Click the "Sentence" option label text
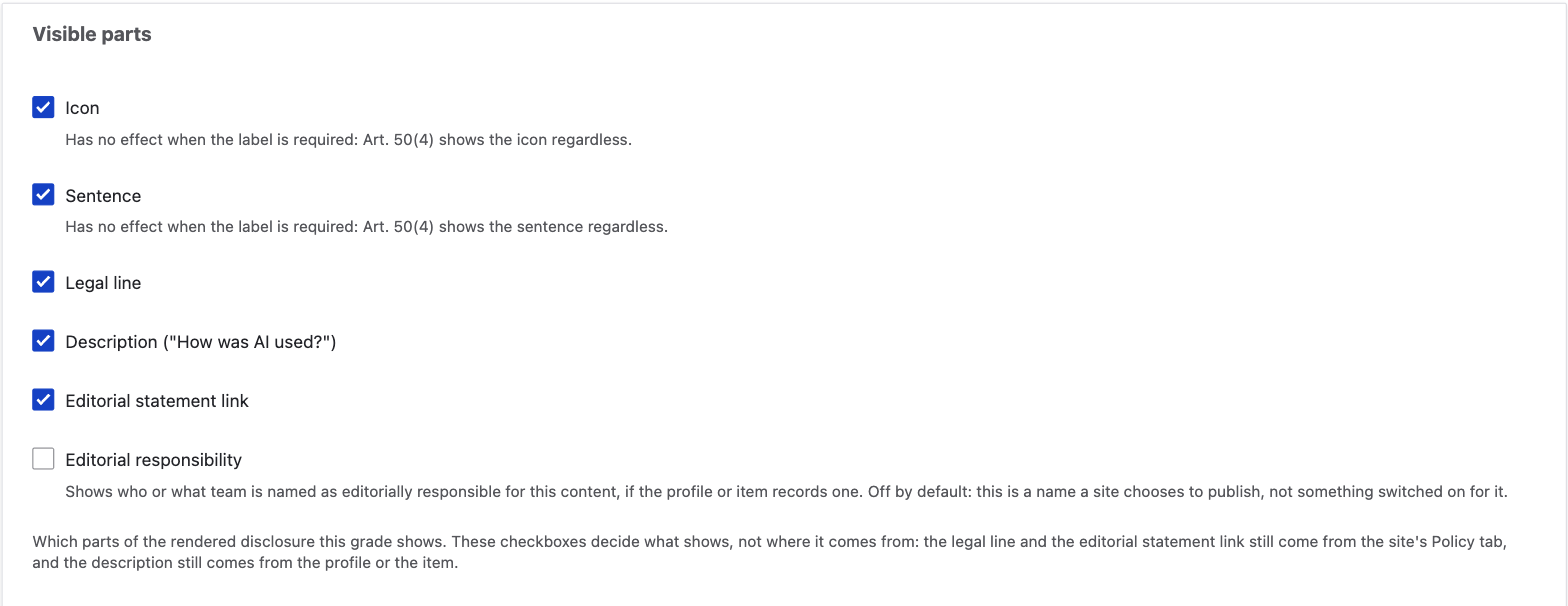The image size is (1568, 606). pyautogui.click(x=103, y=196)
